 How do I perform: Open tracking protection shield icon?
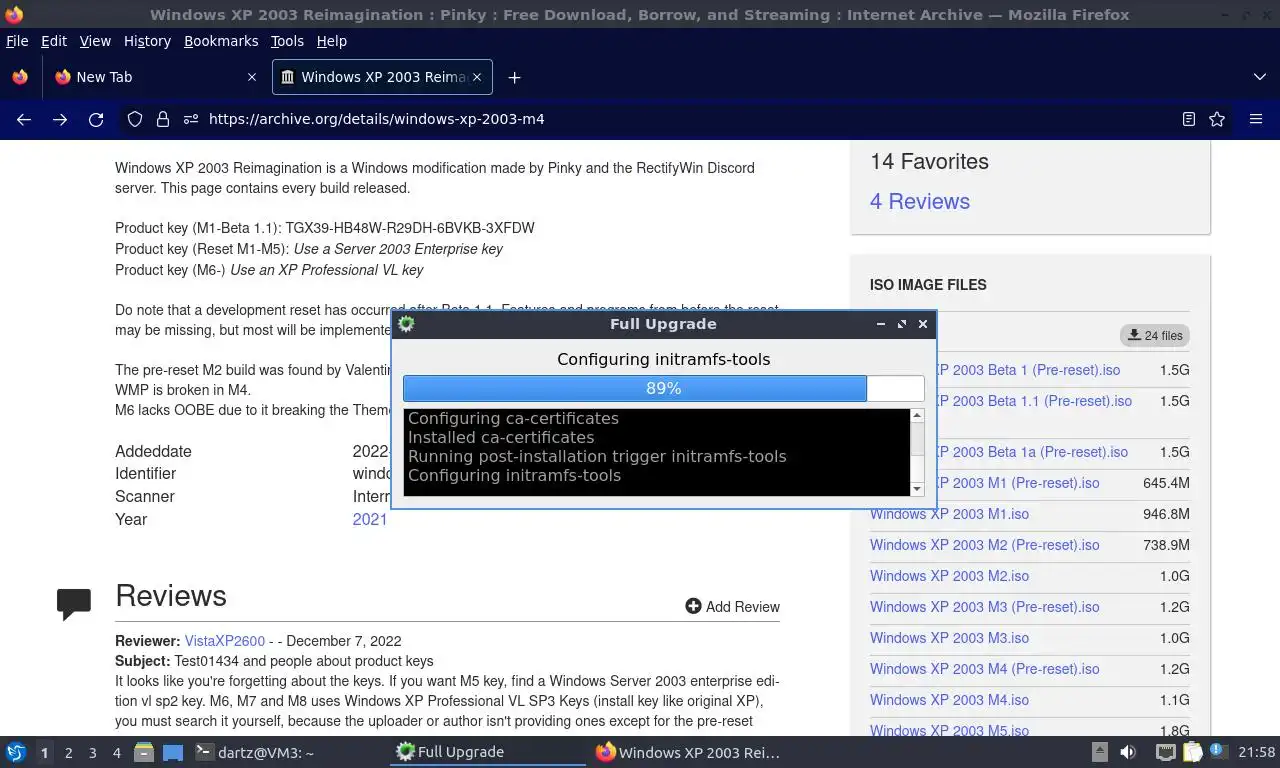[x=135, y=119]
